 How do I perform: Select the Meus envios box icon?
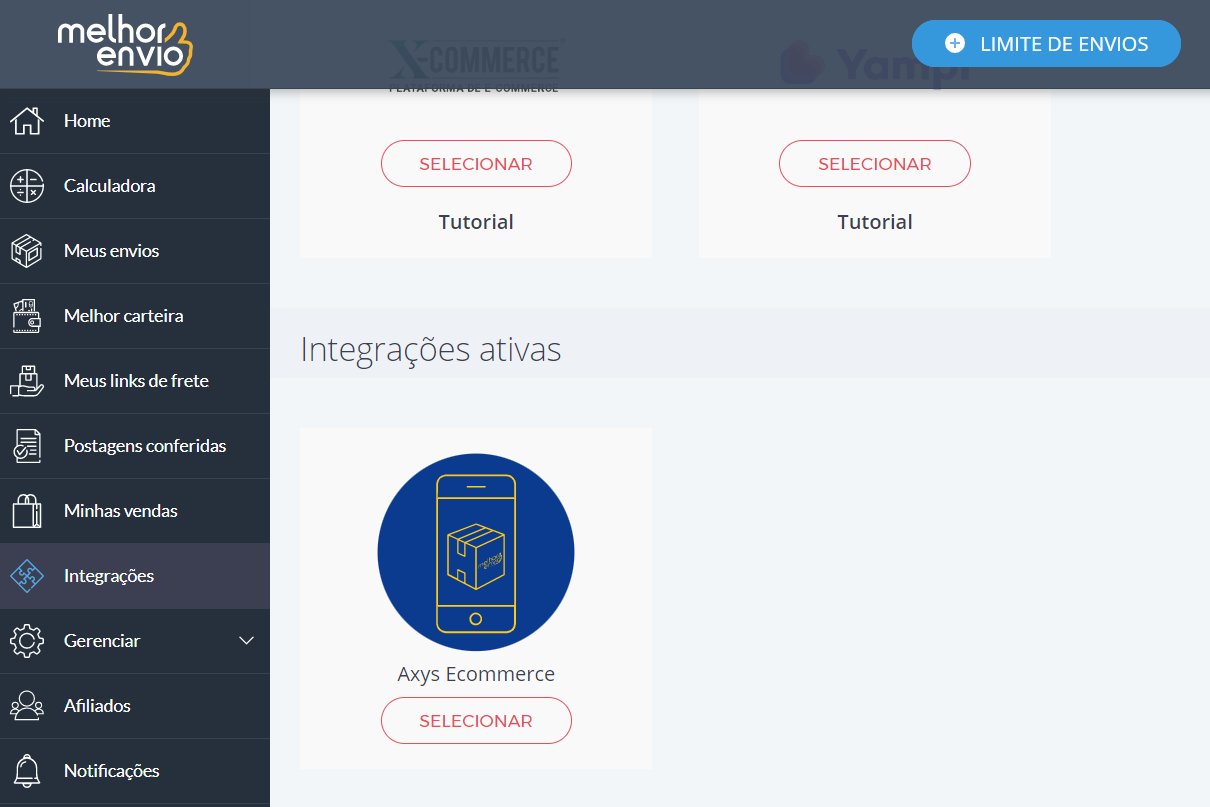[x=27, y=251]
